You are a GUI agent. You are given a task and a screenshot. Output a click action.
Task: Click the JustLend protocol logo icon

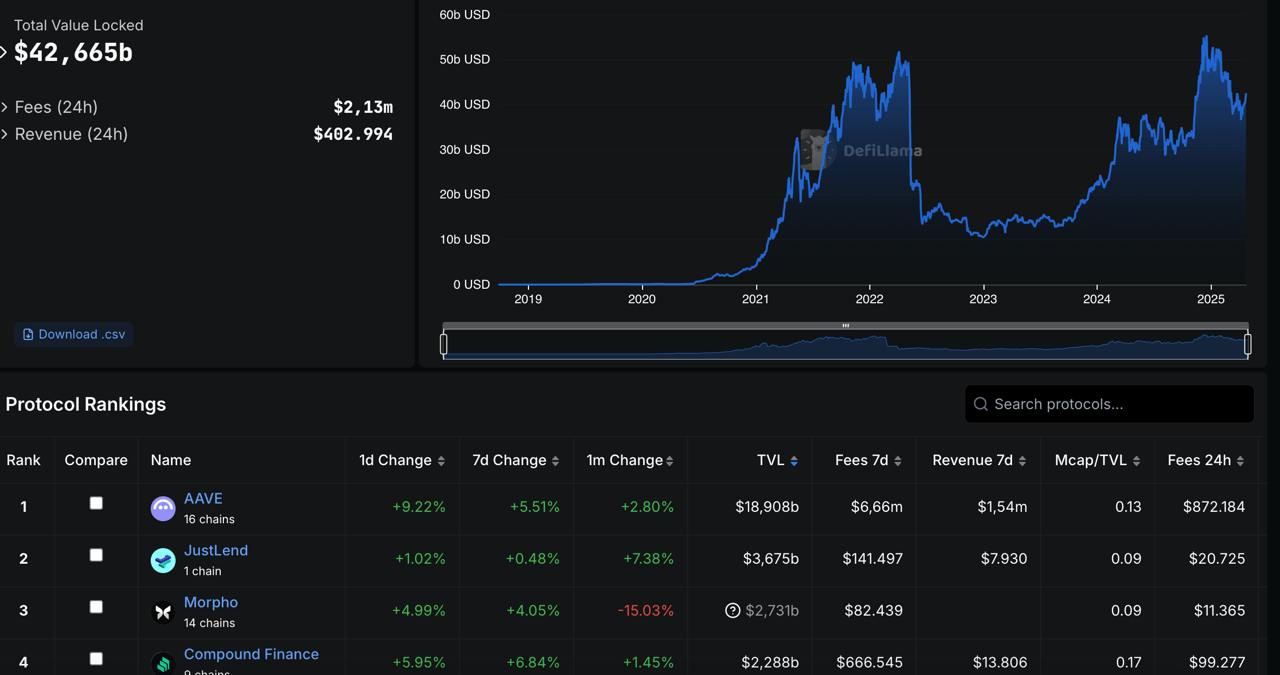(x=163, y=560)
